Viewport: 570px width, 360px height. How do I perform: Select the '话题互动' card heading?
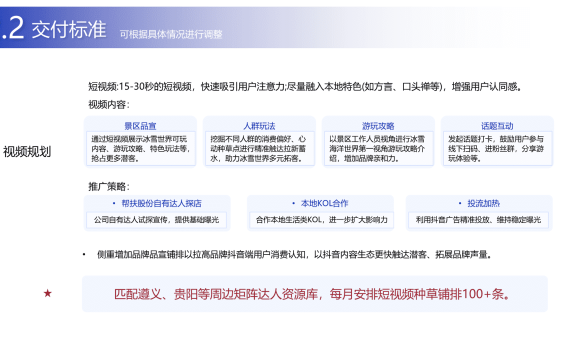[x=497, y=126]
